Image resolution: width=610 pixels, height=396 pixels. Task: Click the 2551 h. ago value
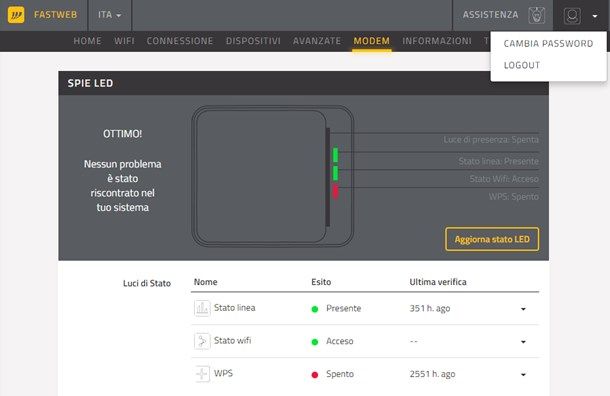432,374
